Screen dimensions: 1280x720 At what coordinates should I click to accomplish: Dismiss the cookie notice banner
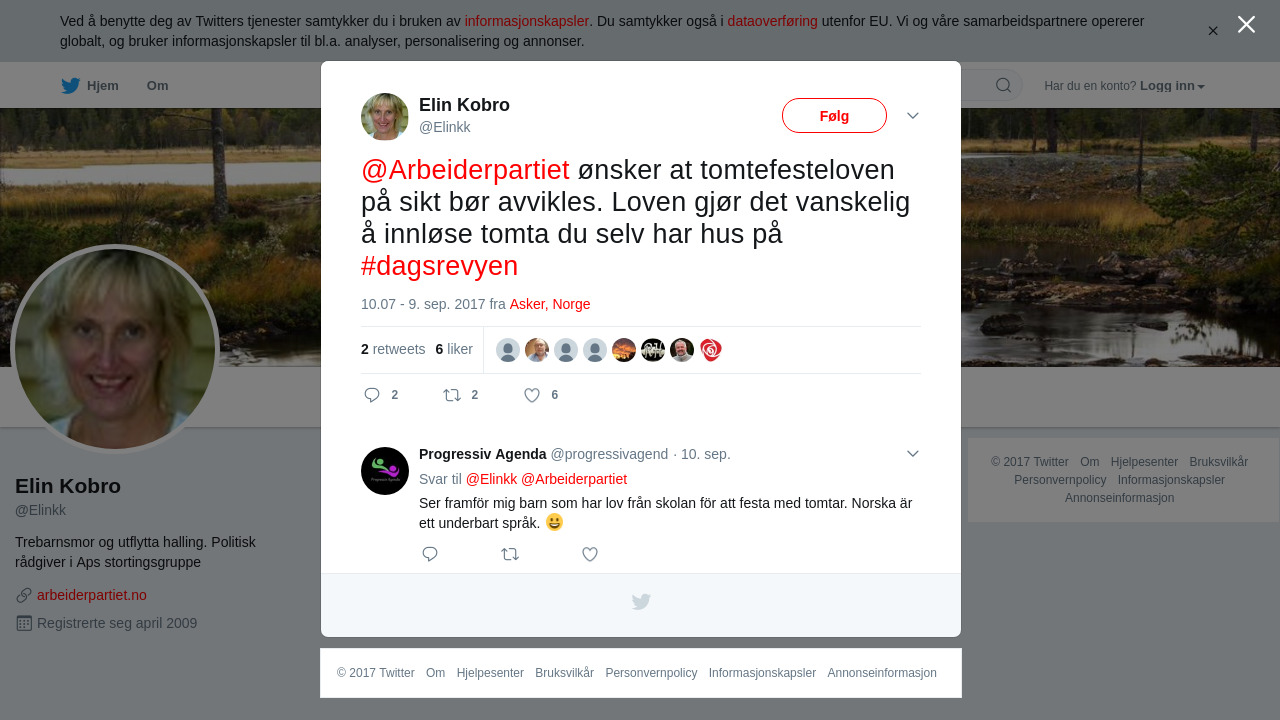point(1213,31)
